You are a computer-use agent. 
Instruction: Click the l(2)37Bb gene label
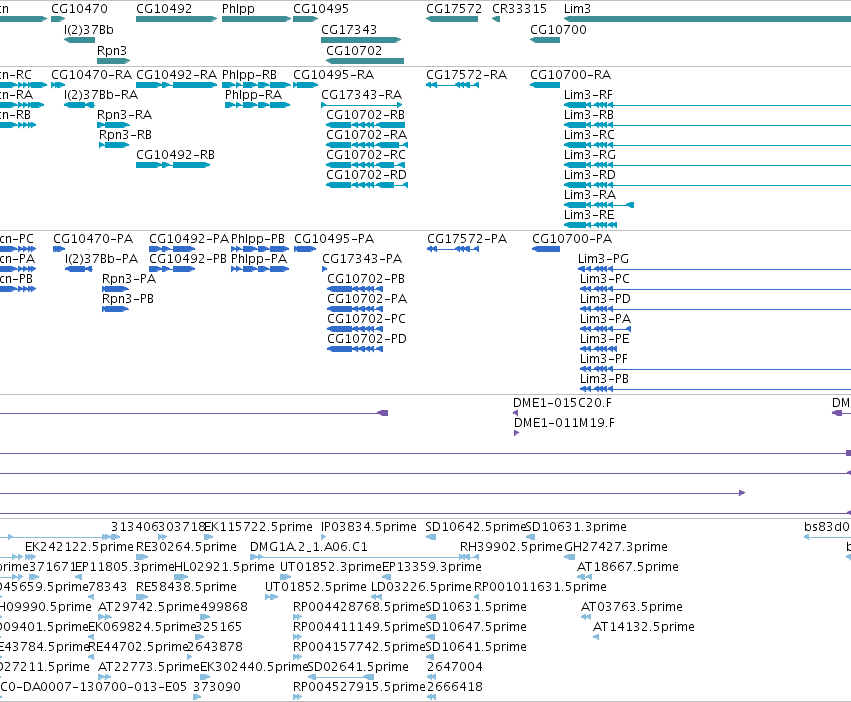point(88,30)
